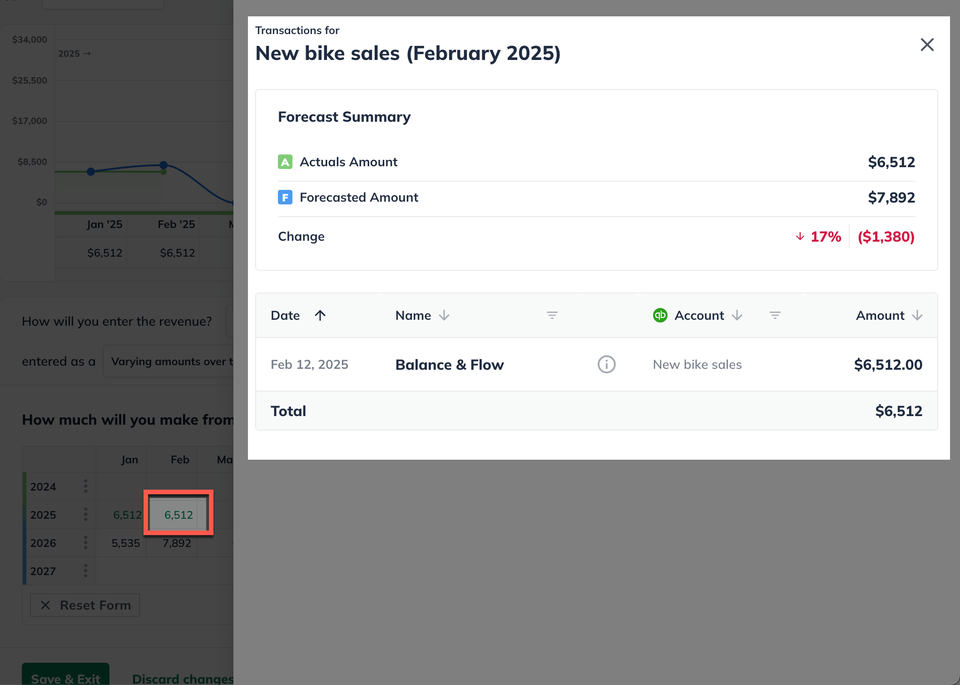The height and width of the screenshot is (685, 960).
Task: Select the Balance & Flow transaction name
Action: click(449, 365)
